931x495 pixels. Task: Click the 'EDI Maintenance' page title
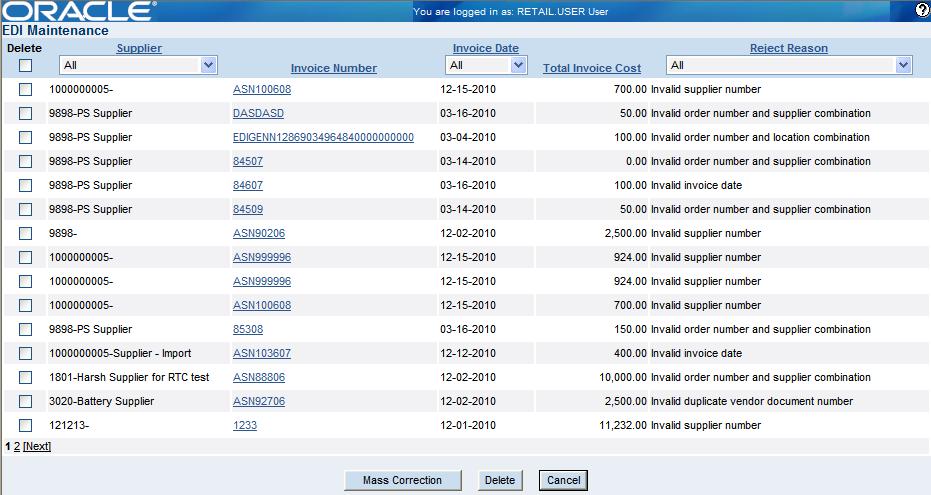point(55,30)
